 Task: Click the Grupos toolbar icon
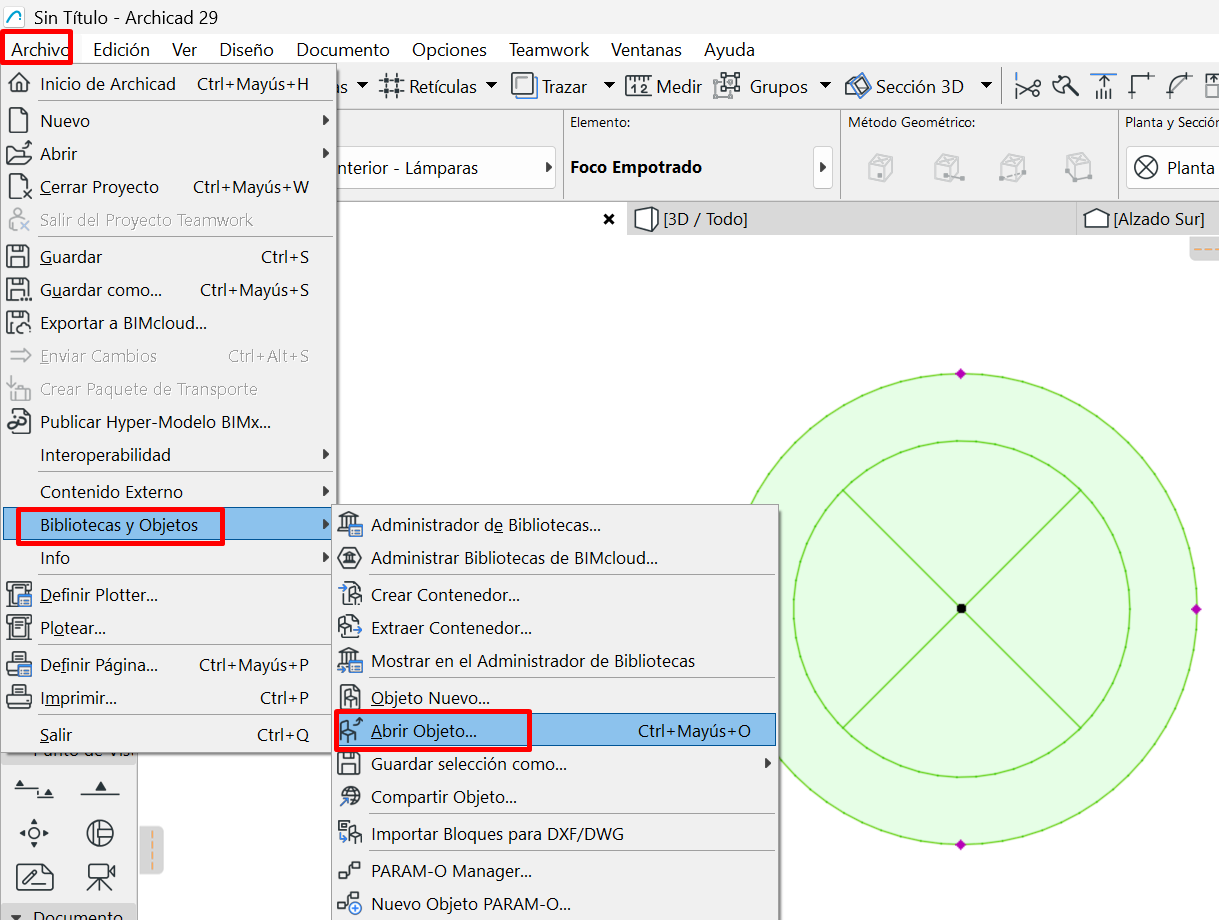[x=727, y=86]
